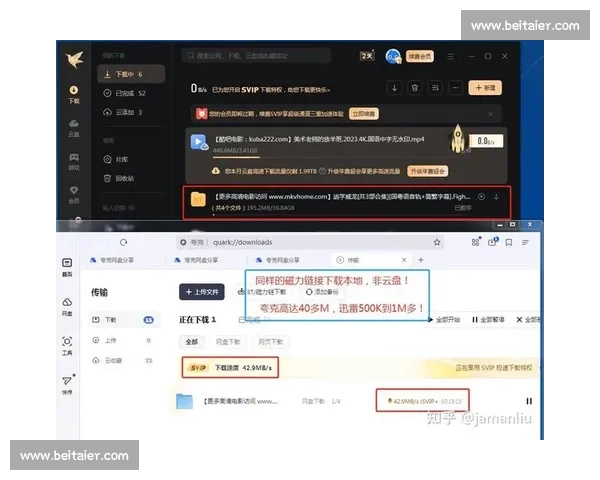Click the play-circle icon on mkvhome task
This screenshot has height=480, width=600.
click(481, 197)
